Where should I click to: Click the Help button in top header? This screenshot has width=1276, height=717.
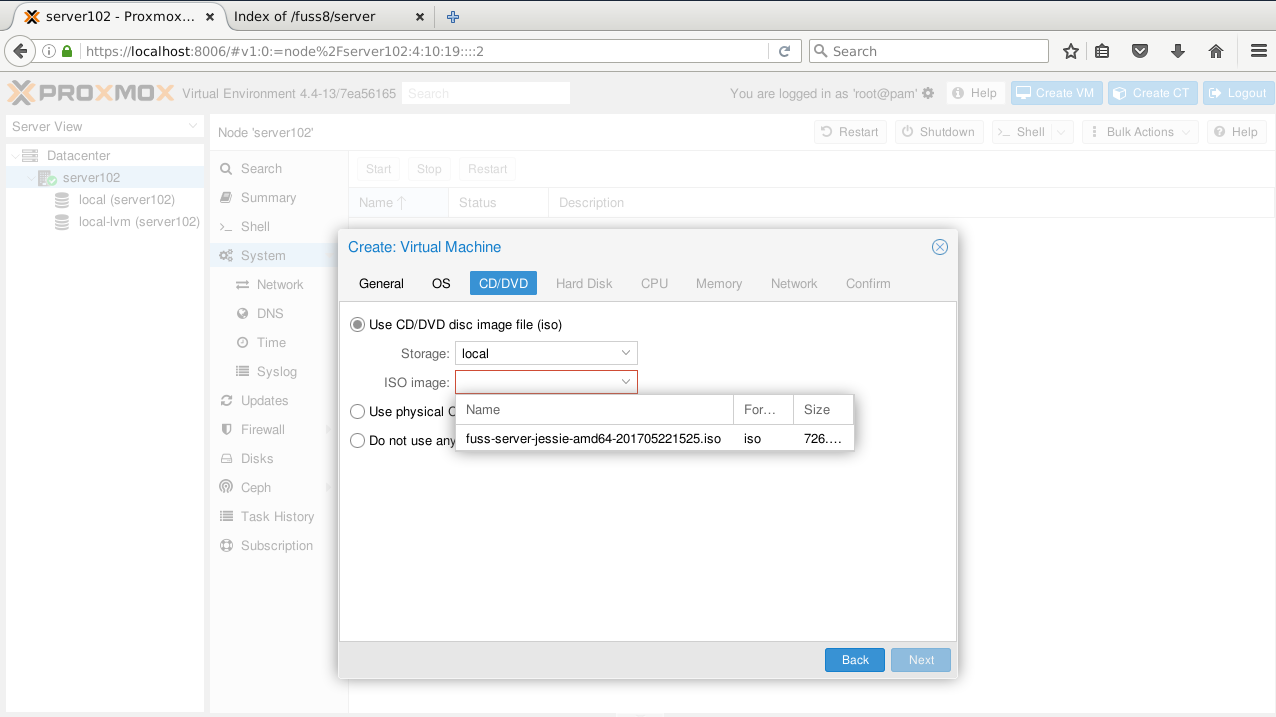[975, 93]
